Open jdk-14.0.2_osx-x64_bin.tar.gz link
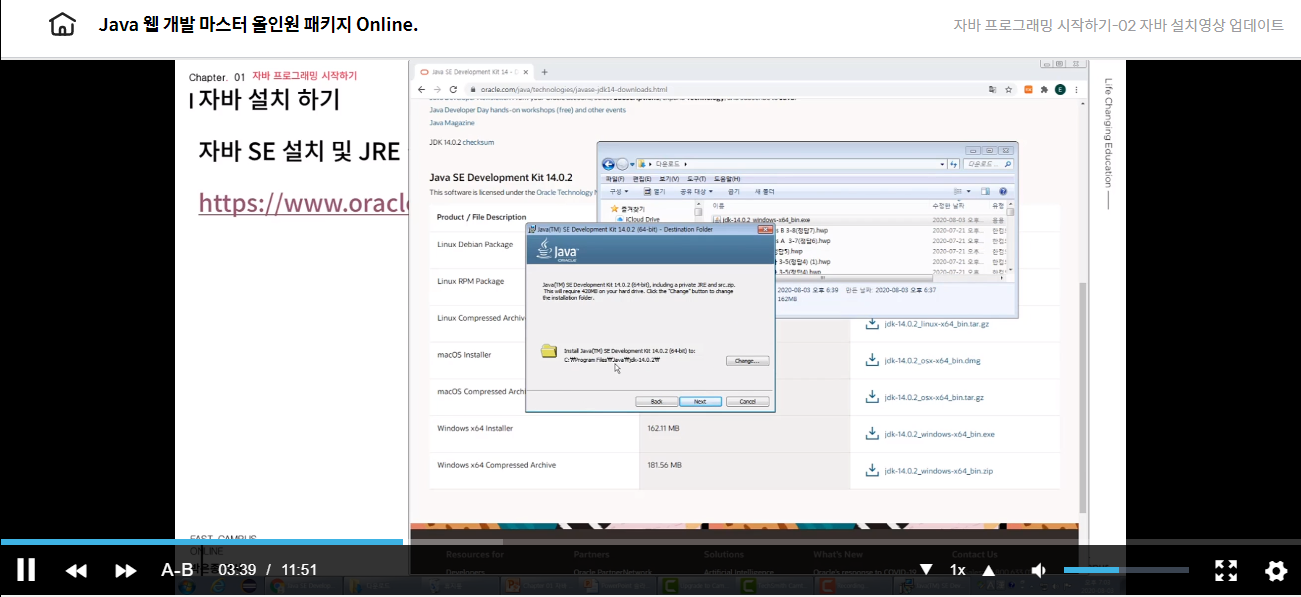The height and width of the screenshot is (597, 1301). tap(934, 397)
